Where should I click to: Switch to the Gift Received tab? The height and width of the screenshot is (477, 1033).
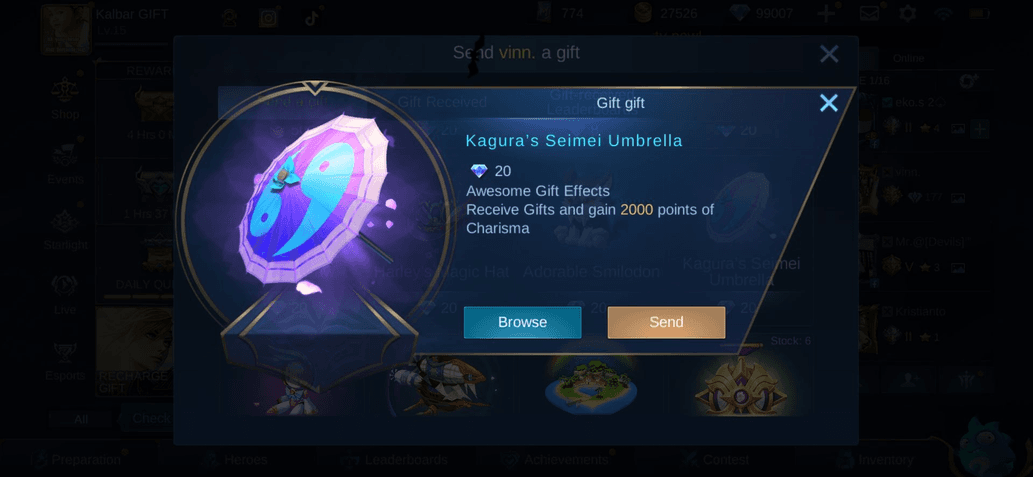442,102
